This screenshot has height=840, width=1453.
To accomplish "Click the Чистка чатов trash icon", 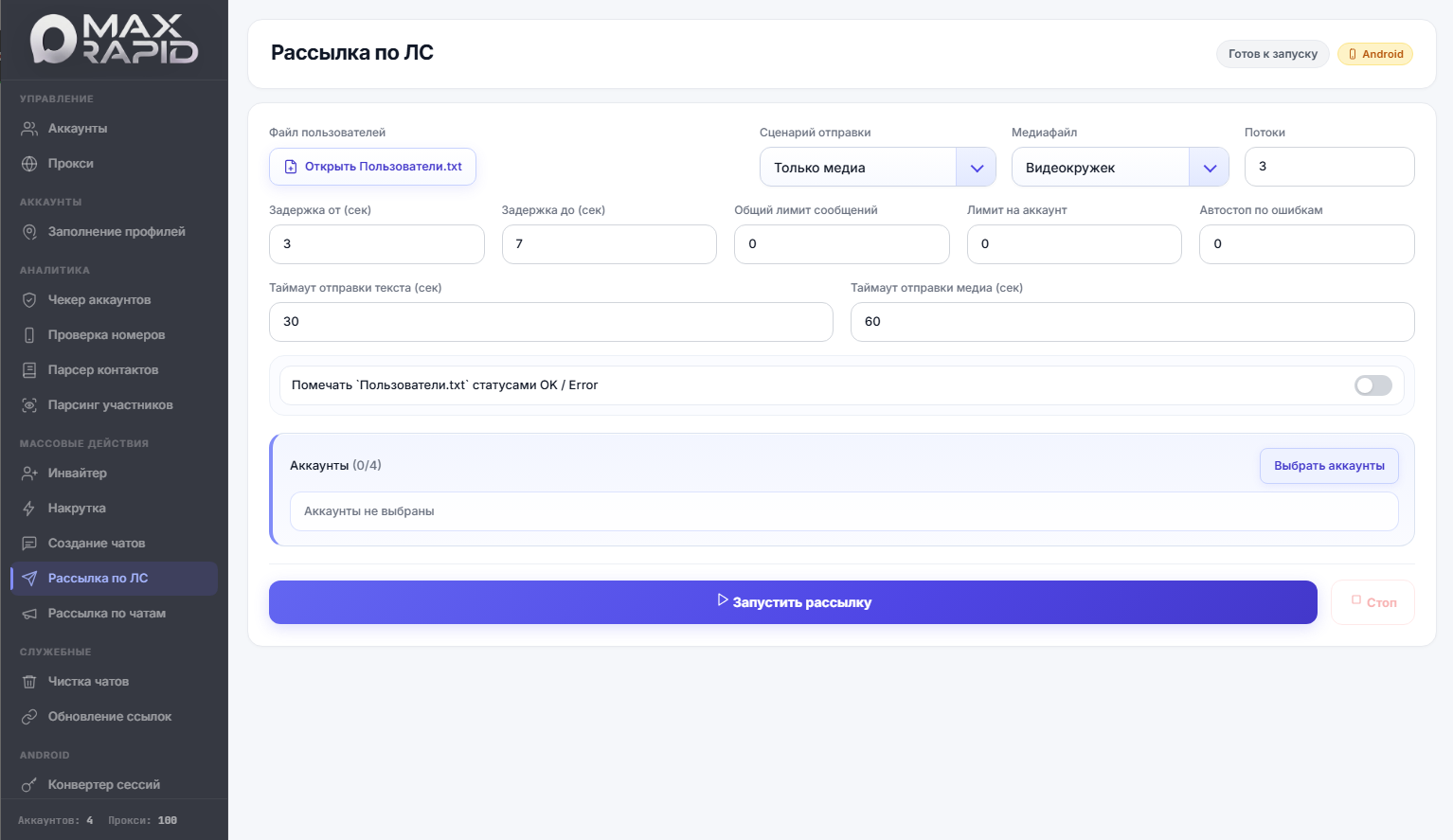I will point(29,682).
